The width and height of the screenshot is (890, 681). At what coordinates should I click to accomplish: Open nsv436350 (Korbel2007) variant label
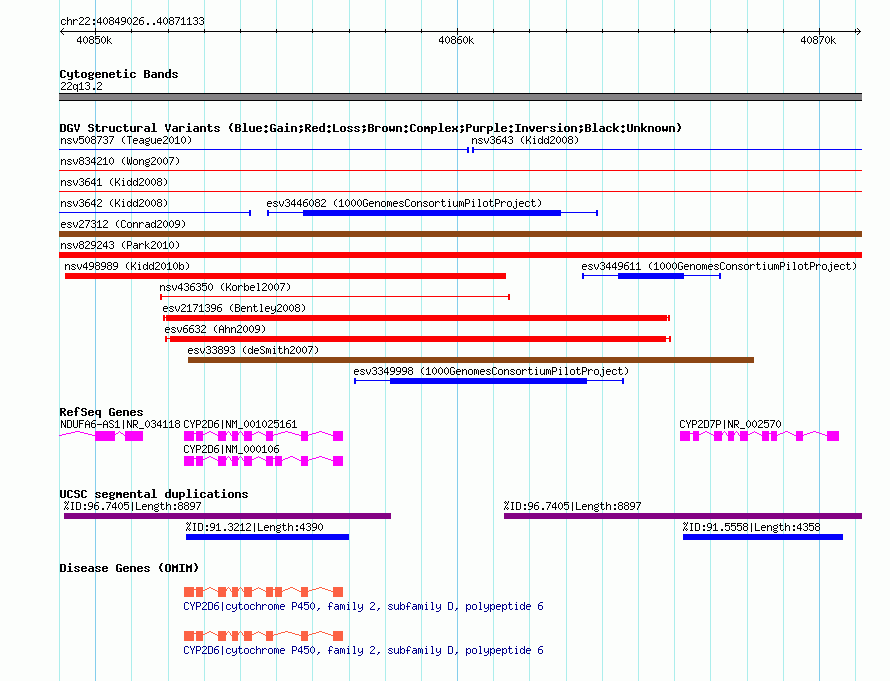(x=225, y=287)
